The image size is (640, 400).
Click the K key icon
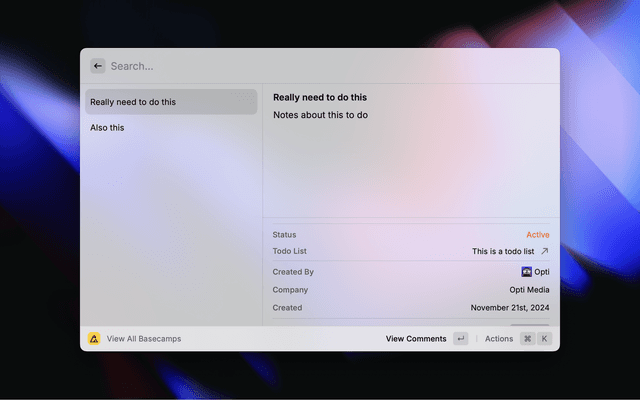click(x=544, y=339)
